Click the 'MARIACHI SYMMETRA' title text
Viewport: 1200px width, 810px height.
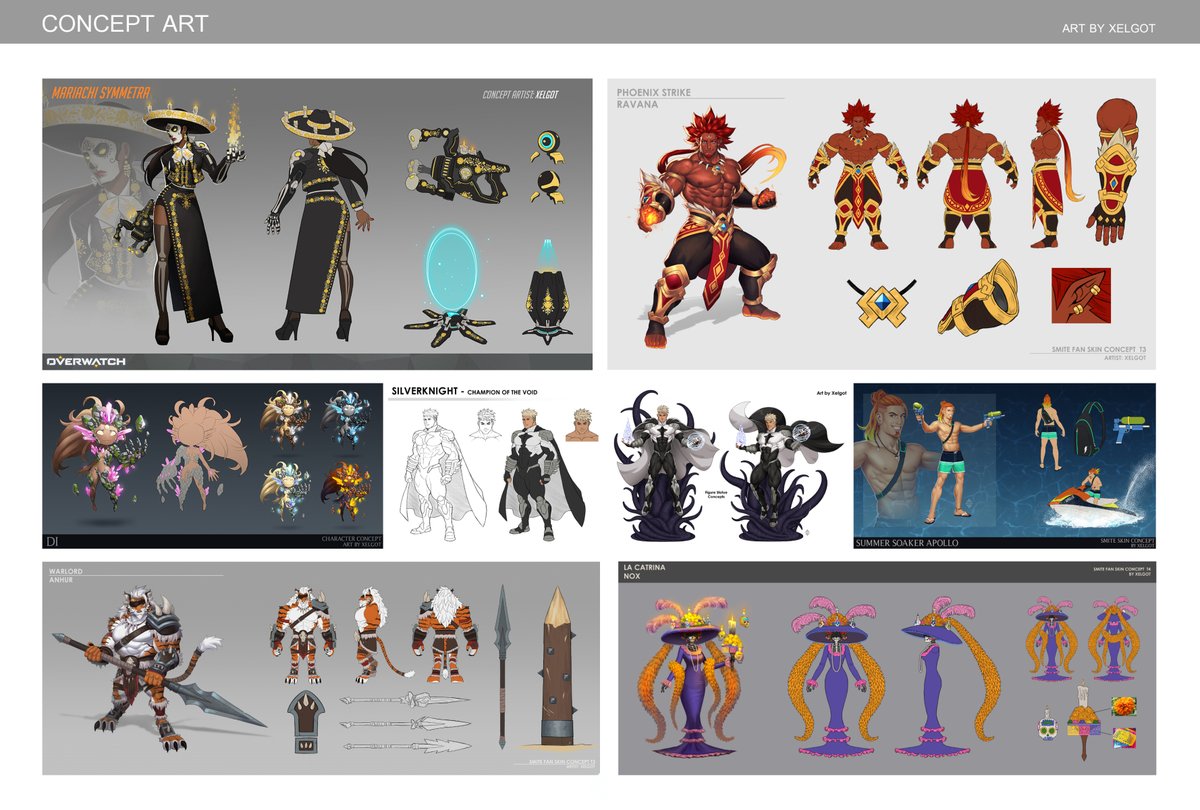click(100, 93)
